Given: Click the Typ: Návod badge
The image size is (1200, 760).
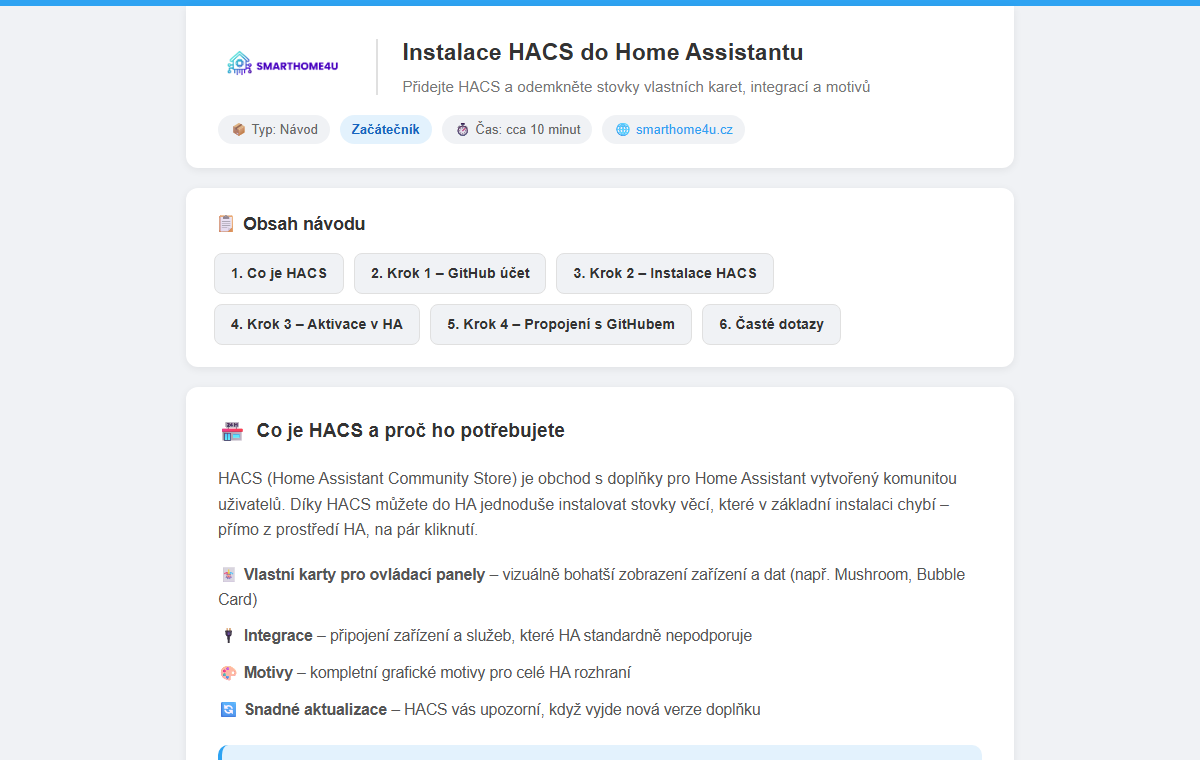Looking at the screenshot, I should click(274, 130).
